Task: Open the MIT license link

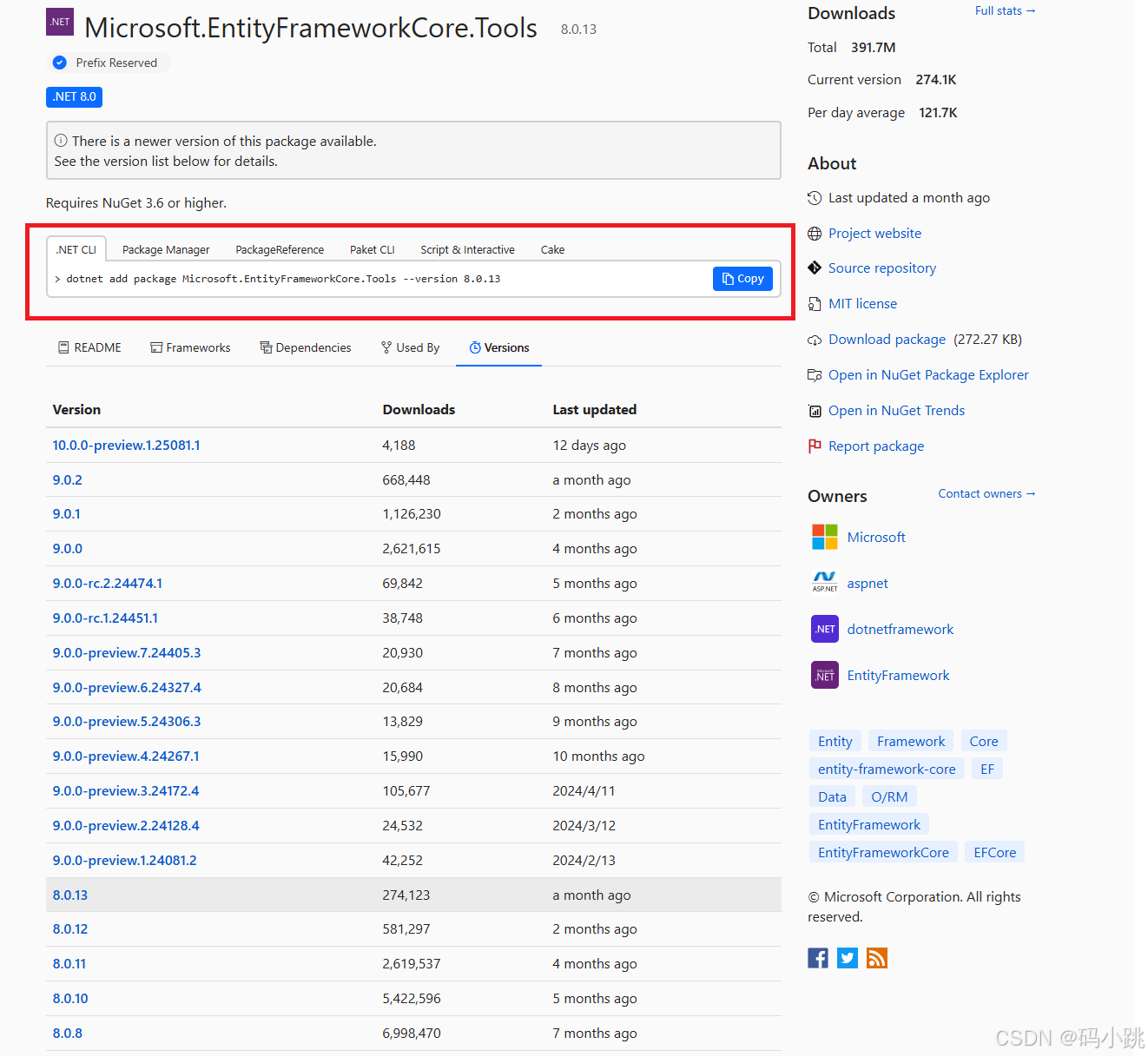Action: 862,304
